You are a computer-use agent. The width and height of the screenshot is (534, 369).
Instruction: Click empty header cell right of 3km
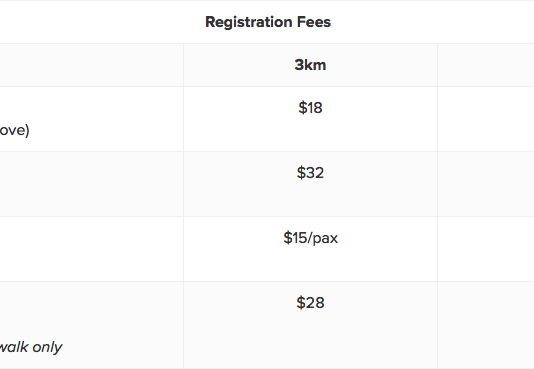[486, 65]
